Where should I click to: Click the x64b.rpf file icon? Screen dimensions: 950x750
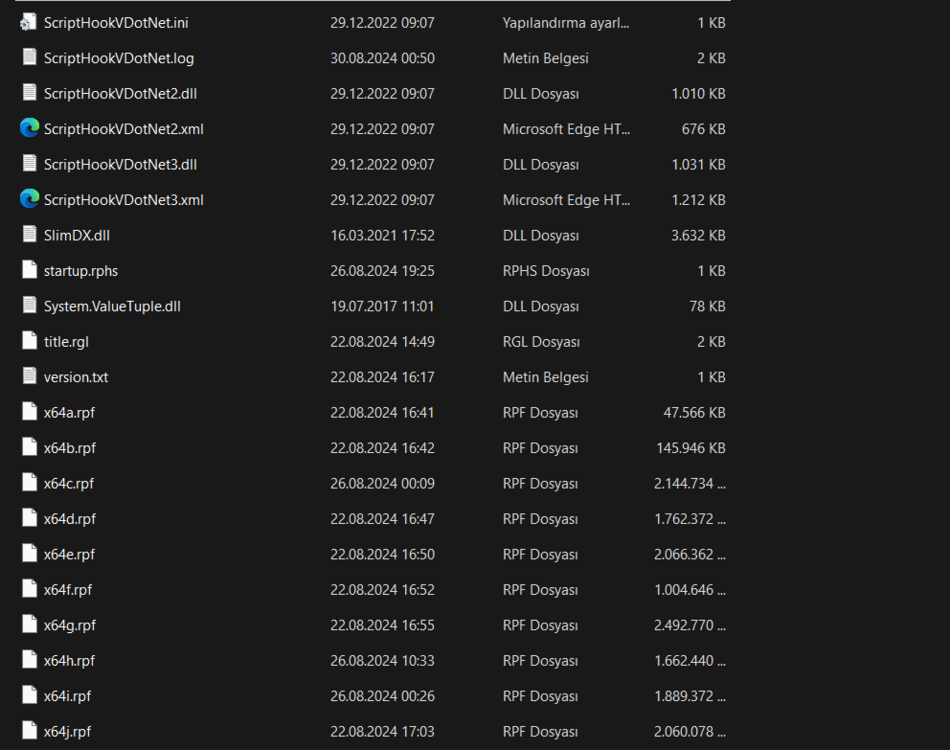[x=29, y=447]
